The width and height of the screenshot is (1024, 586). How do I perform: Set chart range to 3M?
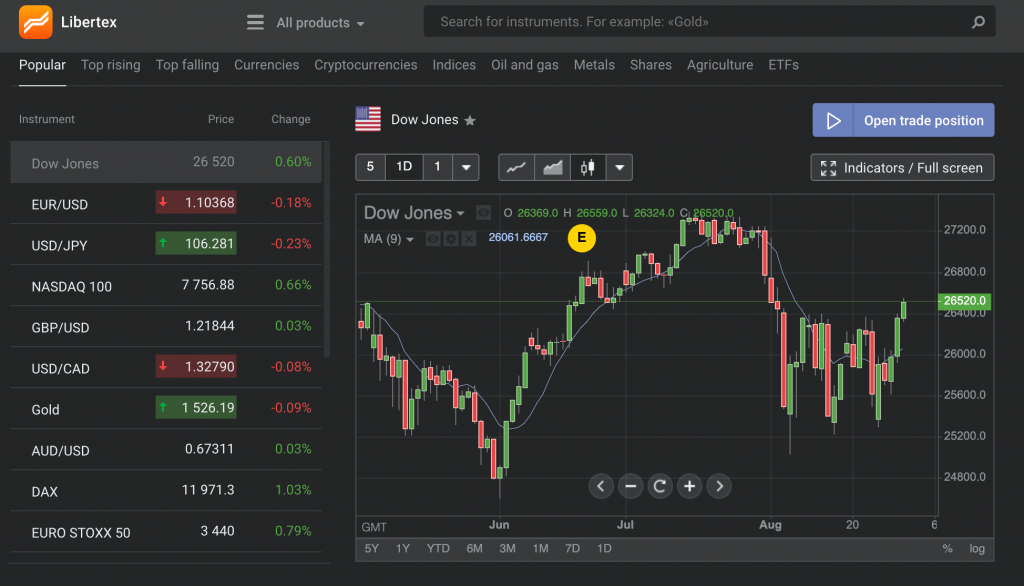(x=507, y=549)
